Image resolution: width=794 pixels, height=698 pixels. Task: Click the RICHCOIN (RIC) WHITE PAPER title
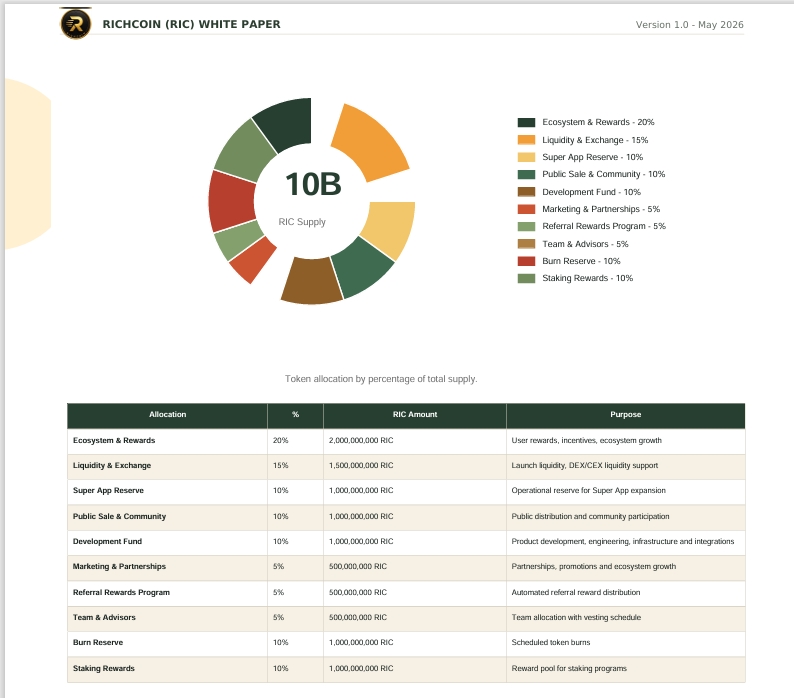pos(191,24)
